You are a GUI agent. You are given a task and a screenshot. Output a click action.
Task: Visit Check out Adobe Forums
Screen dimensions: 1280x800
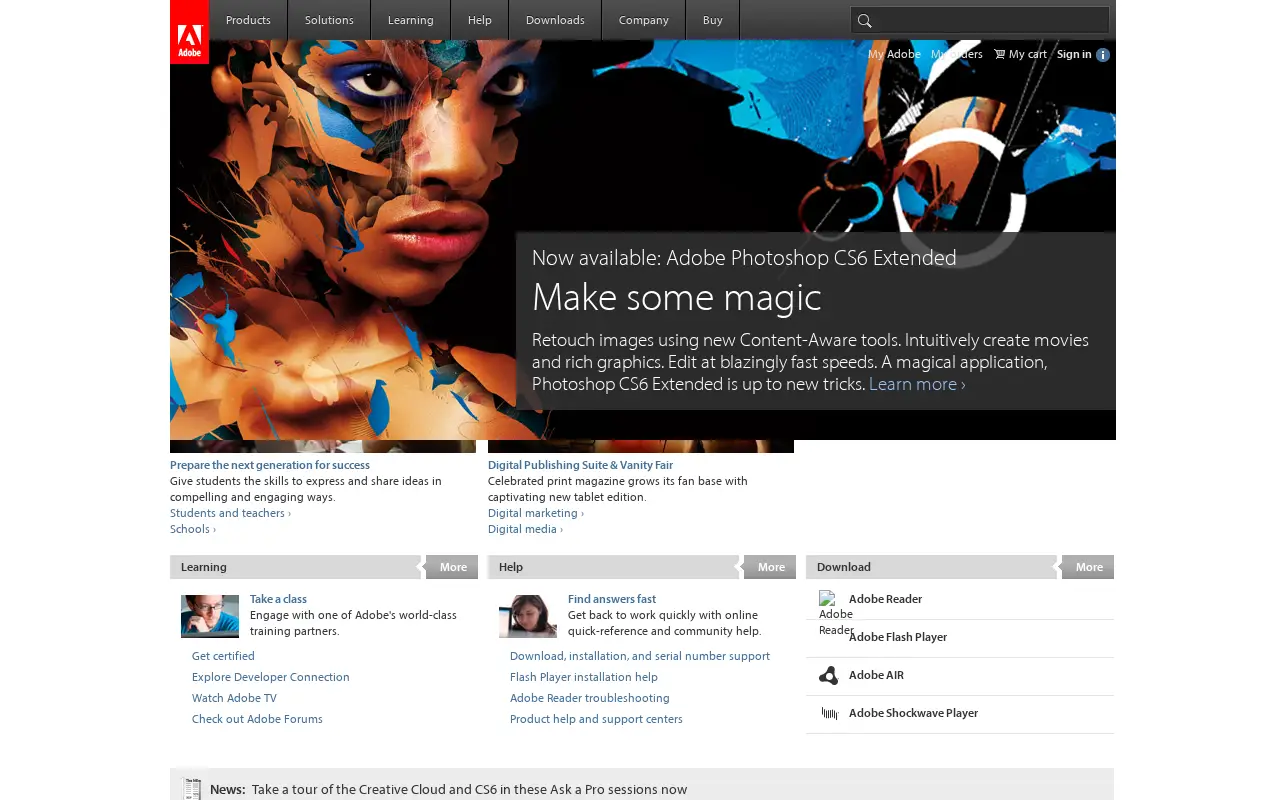coord(257,719)
